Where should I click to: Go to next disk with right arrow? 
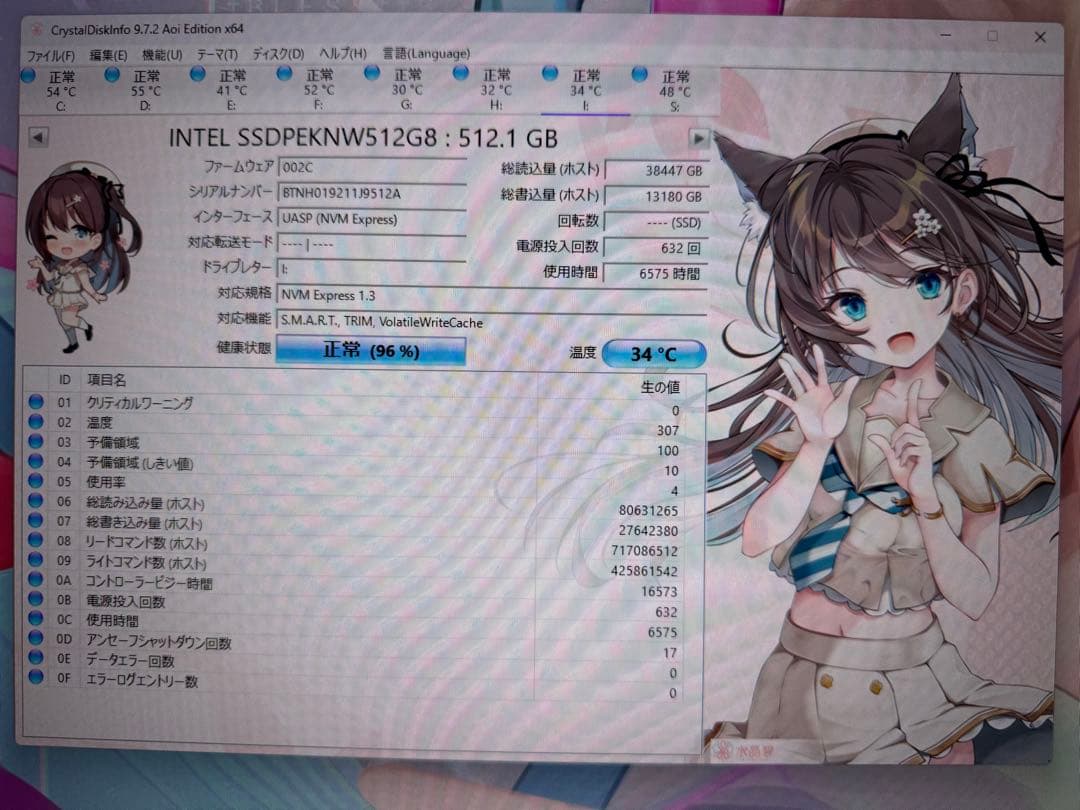tap(698, 138)
